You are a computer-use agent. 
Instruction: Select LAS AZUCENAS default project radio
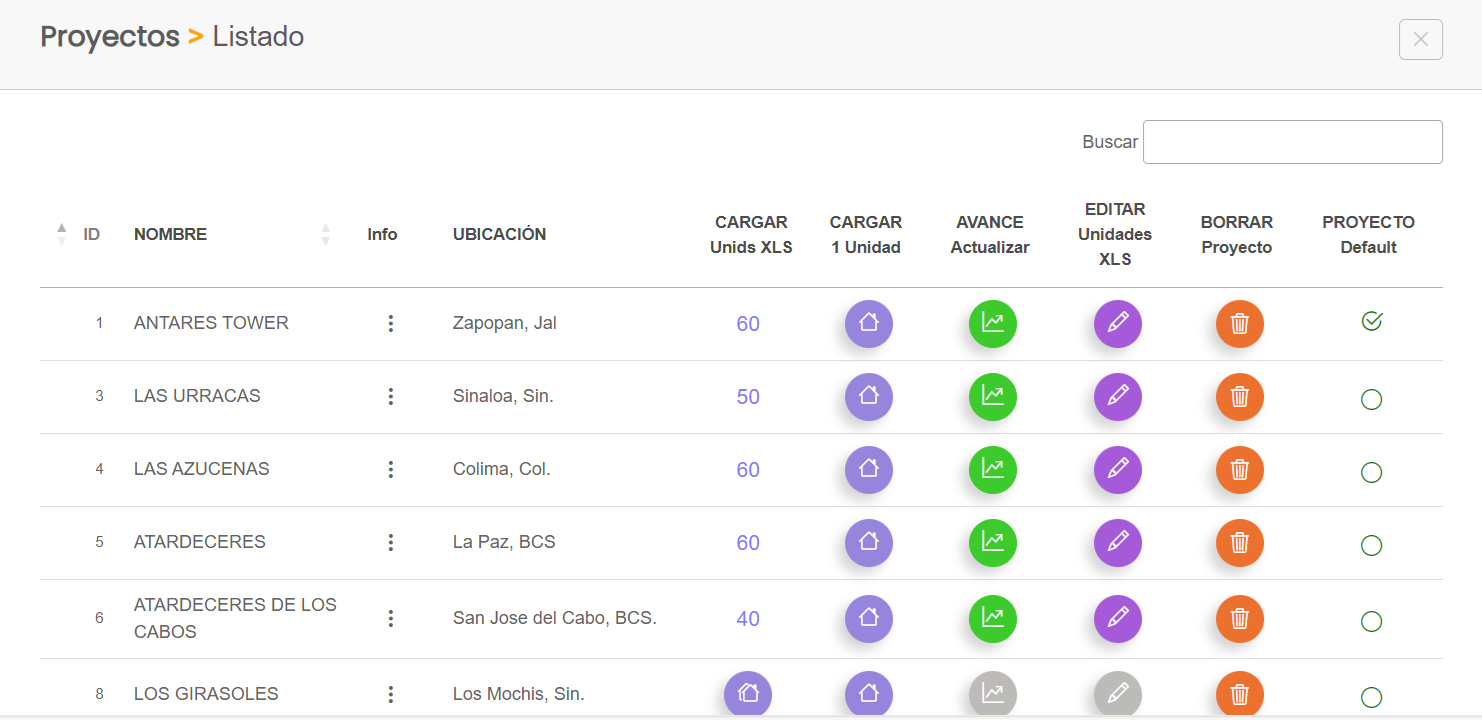pyautogui.click(x=1371, y=472)
